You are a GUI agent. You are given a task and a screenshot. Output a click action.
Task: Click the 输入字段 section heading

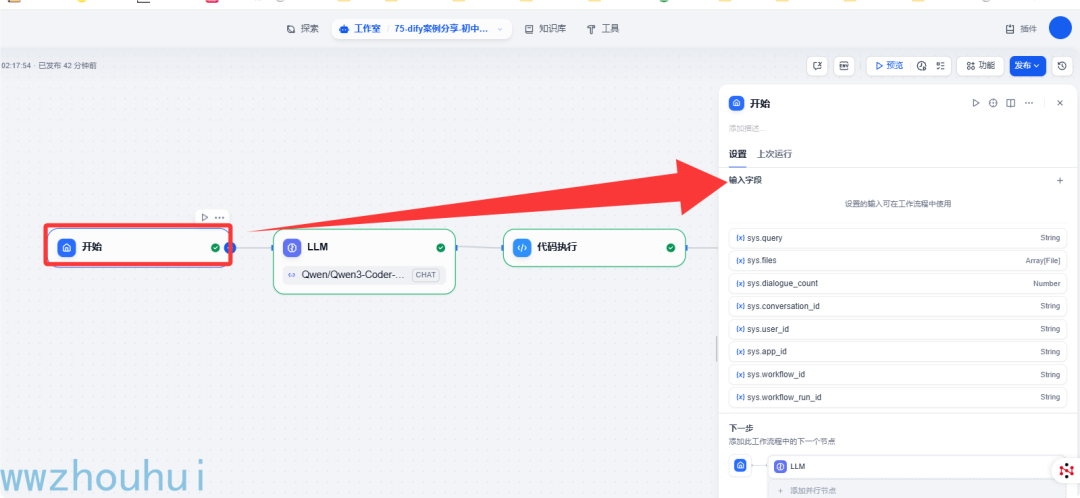[x=745, y=180]
